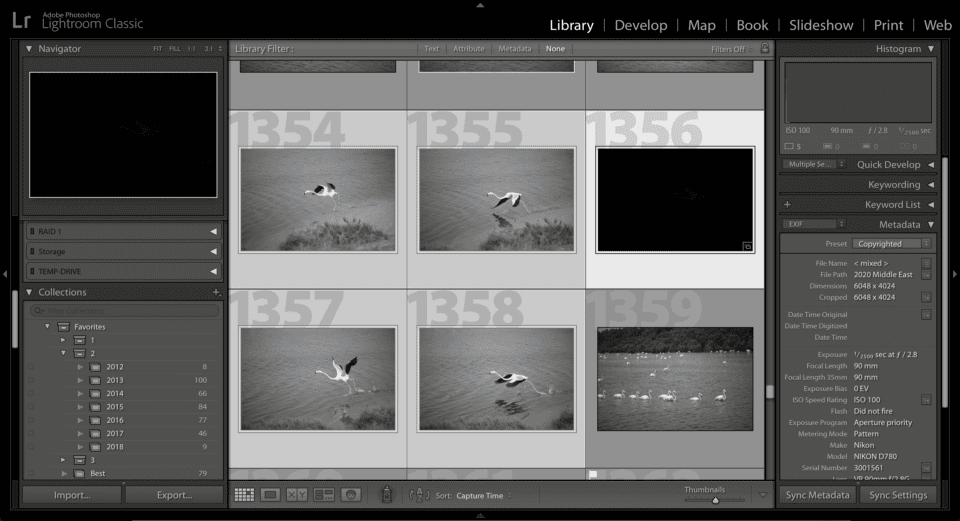Select the Attribute library filter
This screenshot has width=960, height=521.
point(468,49)
